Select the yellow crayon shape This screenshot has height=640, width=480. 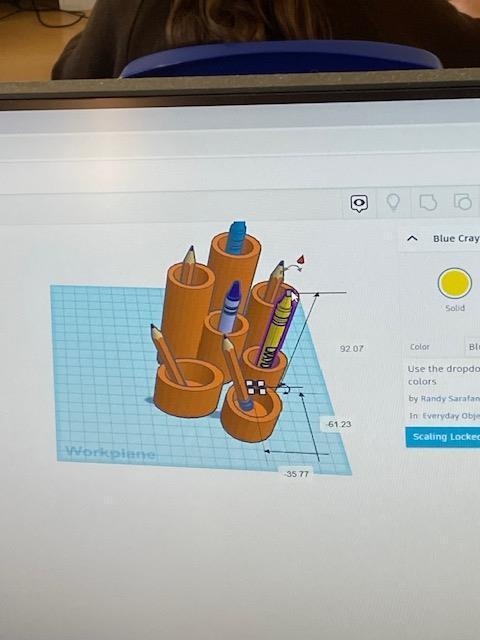point(276,328)
